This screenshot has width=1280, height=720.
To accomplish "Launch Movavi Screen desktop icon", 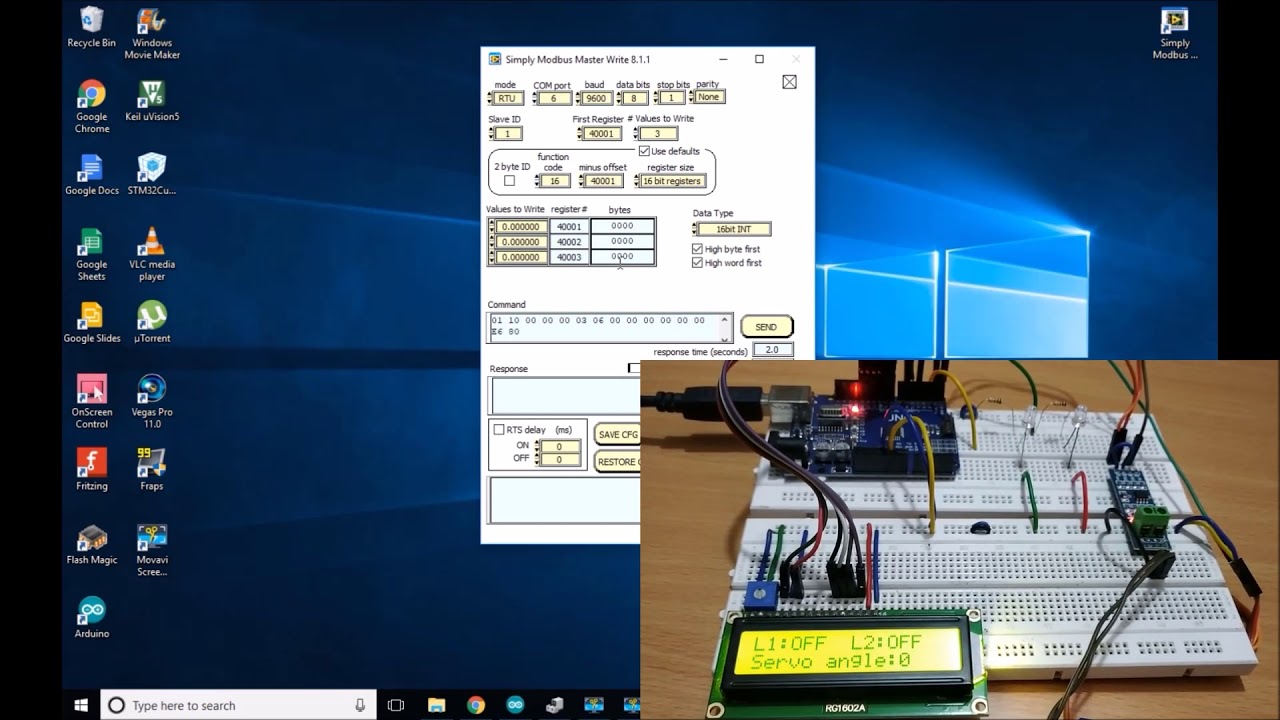I will [x=152, y=550].
